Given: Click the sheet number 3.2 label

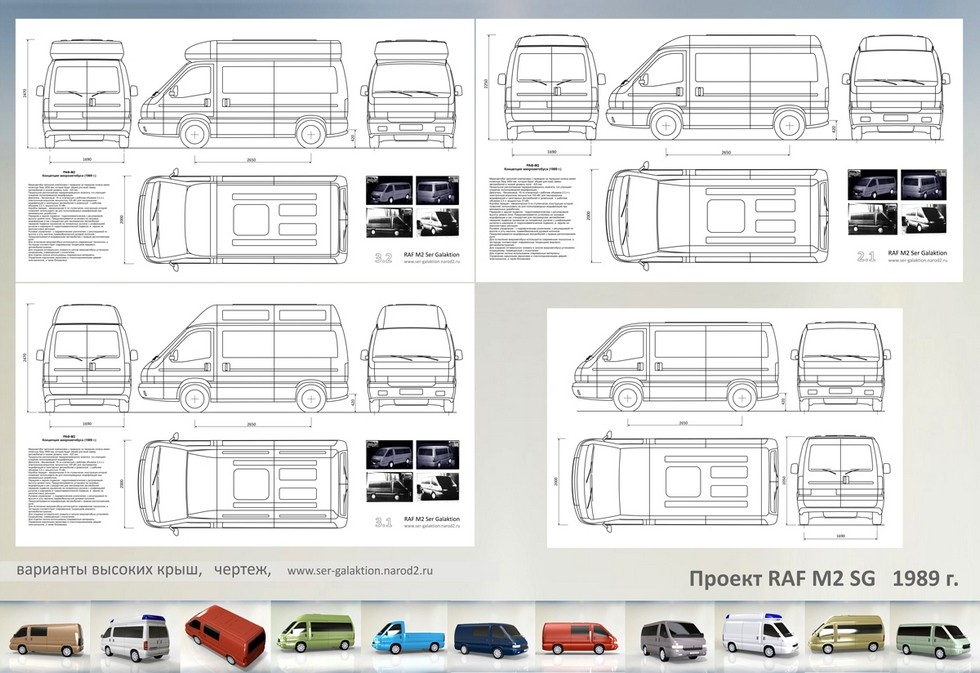Looking at the screenshot, I should pyautogui.click(x=382, y=258).
